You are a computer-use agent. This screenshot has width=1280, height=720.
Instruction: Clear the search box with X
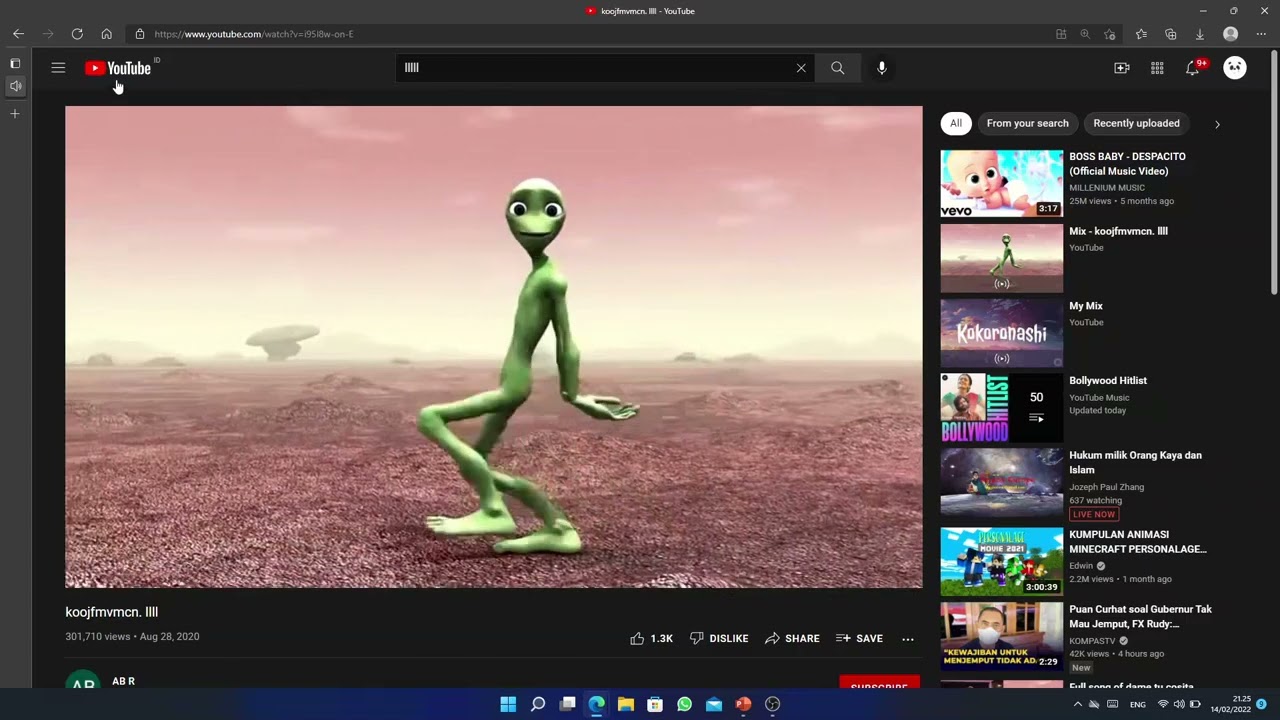pyautogui.click(x=801, y=68)
